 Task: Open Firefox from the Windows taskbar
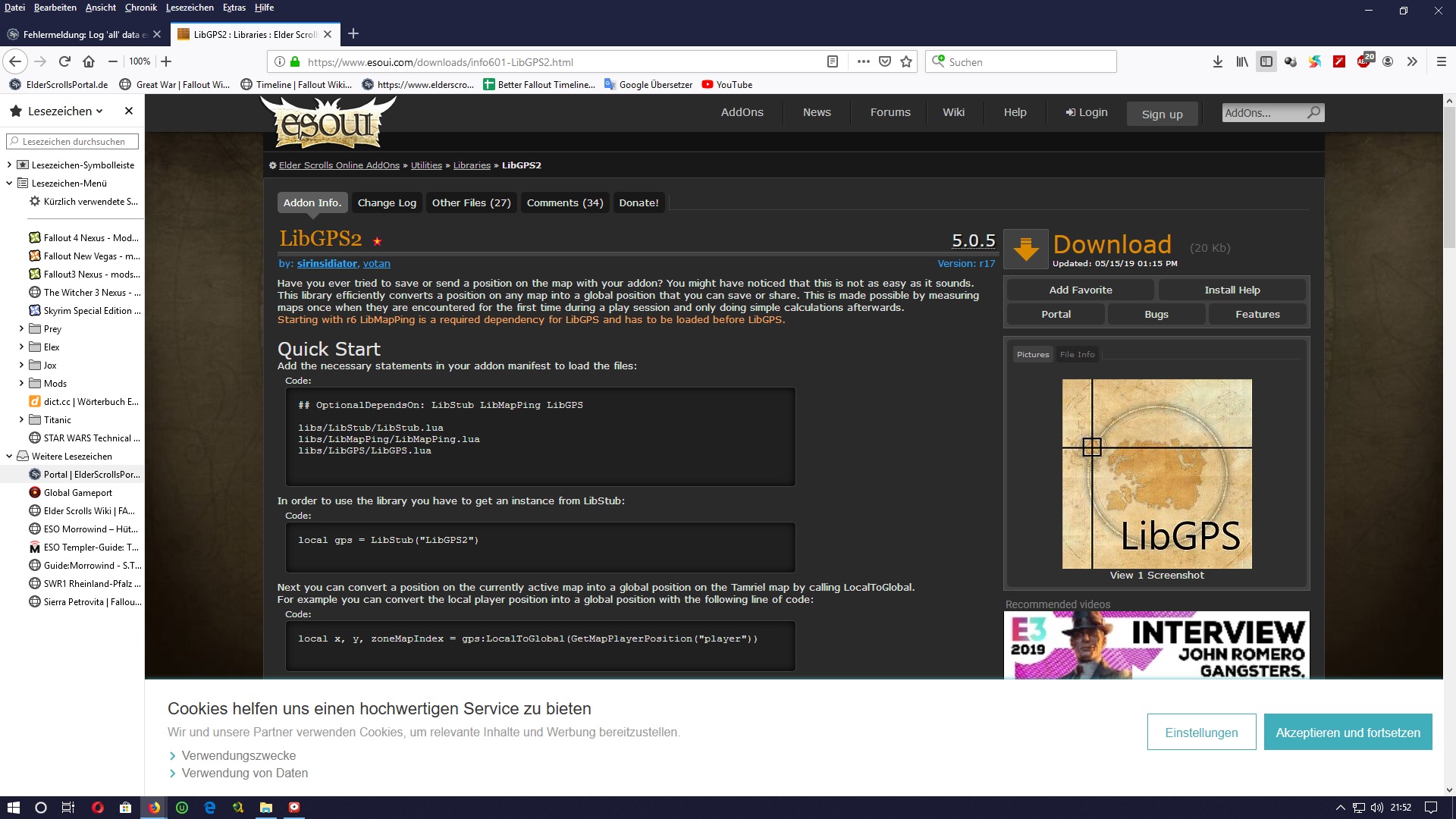pyautogui.click(x=154, y=808)
